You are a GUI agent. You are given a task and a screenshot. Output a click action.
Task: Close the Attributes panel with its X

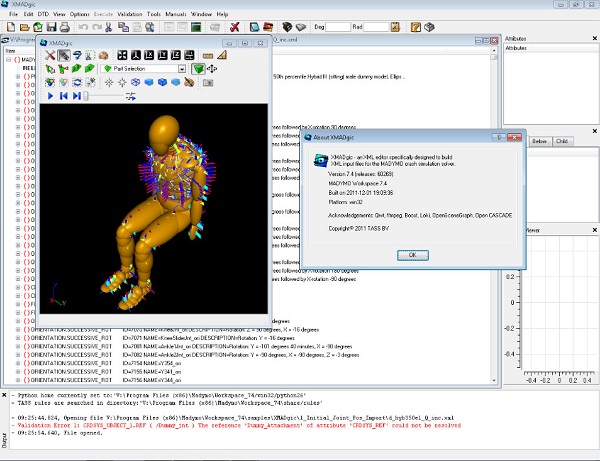click(x=595, y=38)
